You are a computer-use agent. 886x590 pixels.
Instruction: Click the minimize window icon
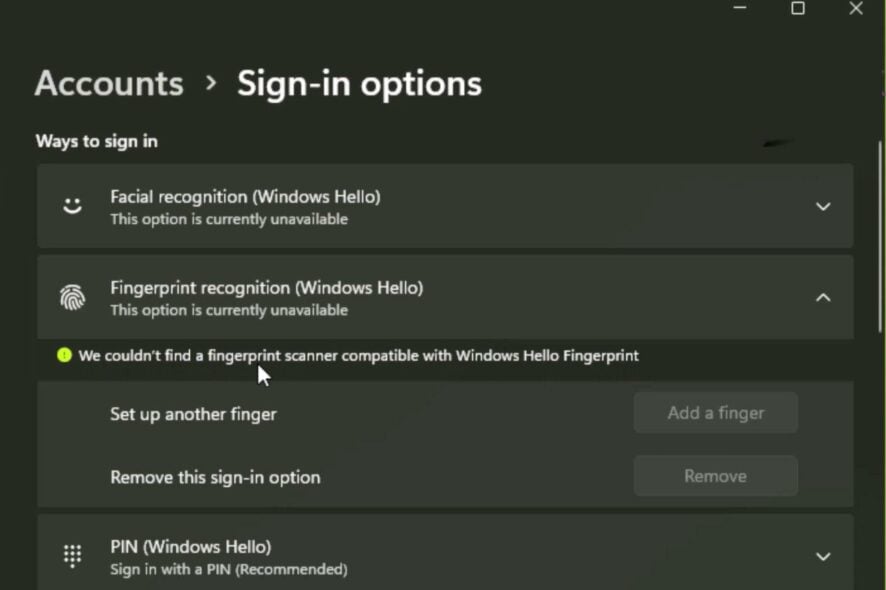tap(740, 8)
